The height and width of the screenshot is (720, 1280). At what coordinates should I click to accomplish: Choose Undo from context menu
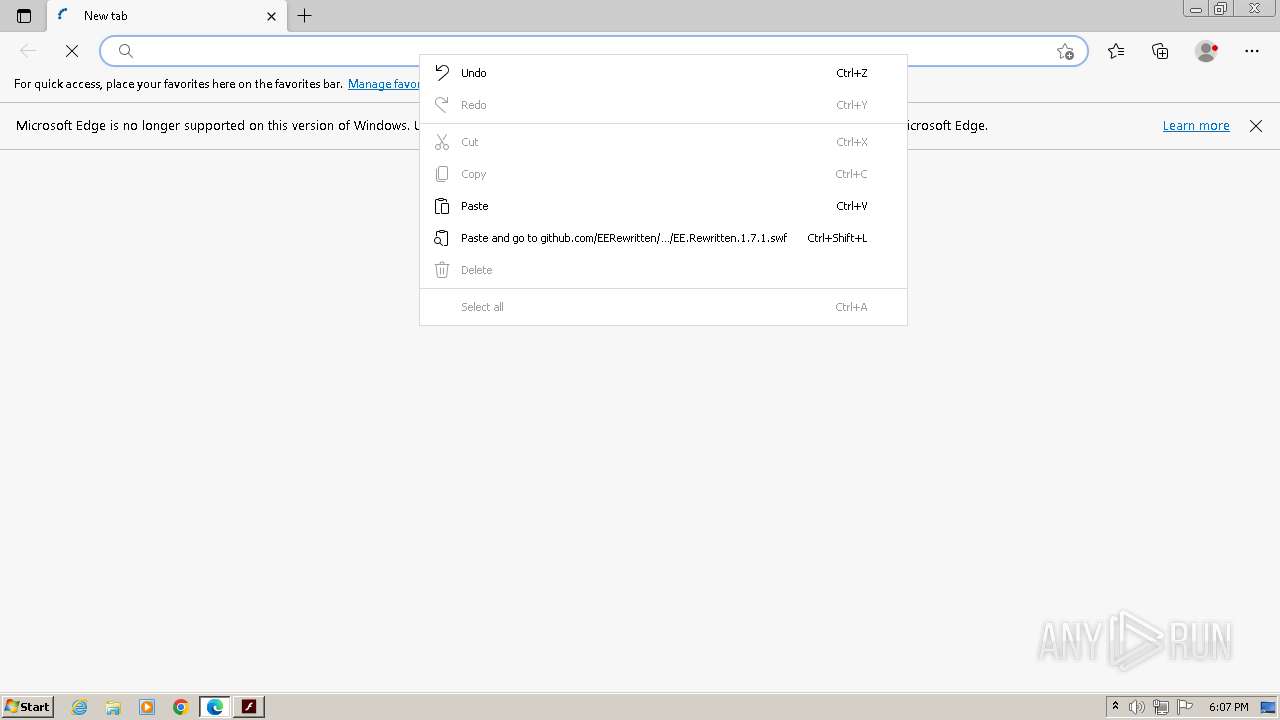[663, 73]
